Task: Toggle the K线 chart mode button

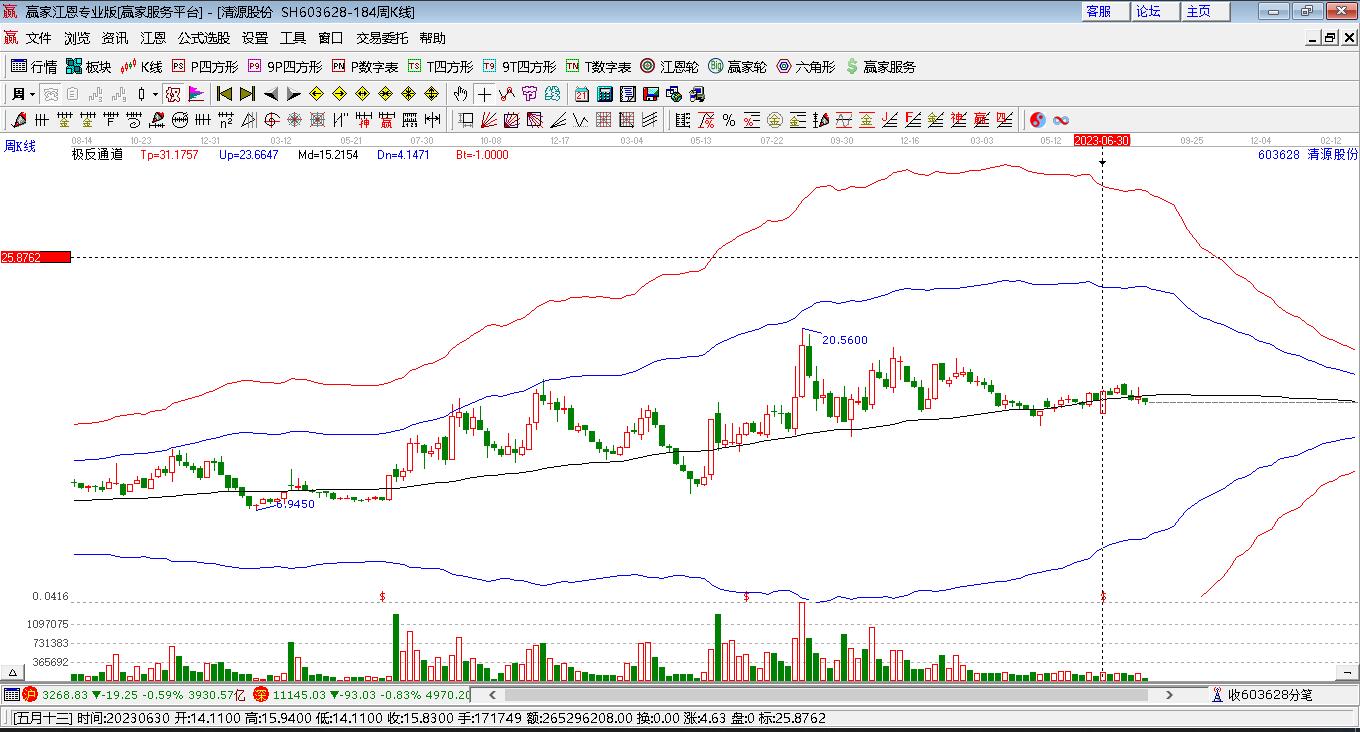Action: coord(141,67)
